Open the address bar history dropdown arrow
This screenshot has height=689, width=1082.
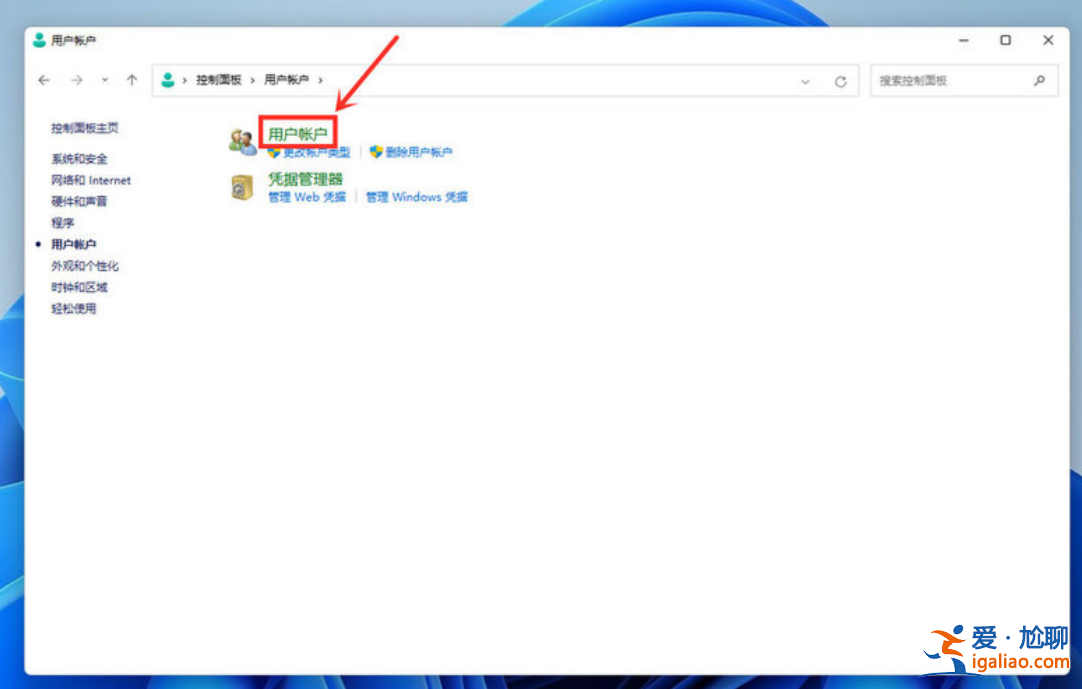click(x=806, y=80)
